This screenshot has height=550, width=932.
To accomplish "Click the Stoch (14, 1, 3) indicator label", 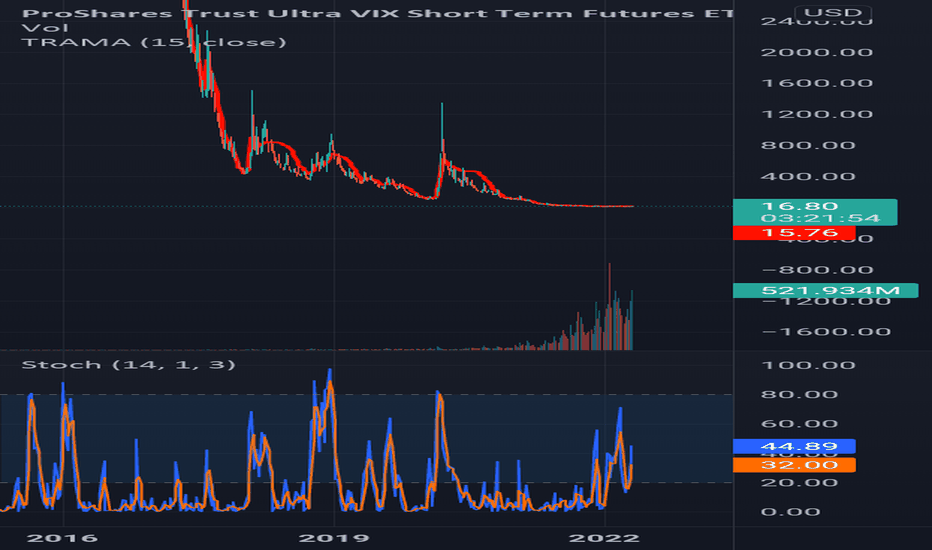I will tap(128, 364).
